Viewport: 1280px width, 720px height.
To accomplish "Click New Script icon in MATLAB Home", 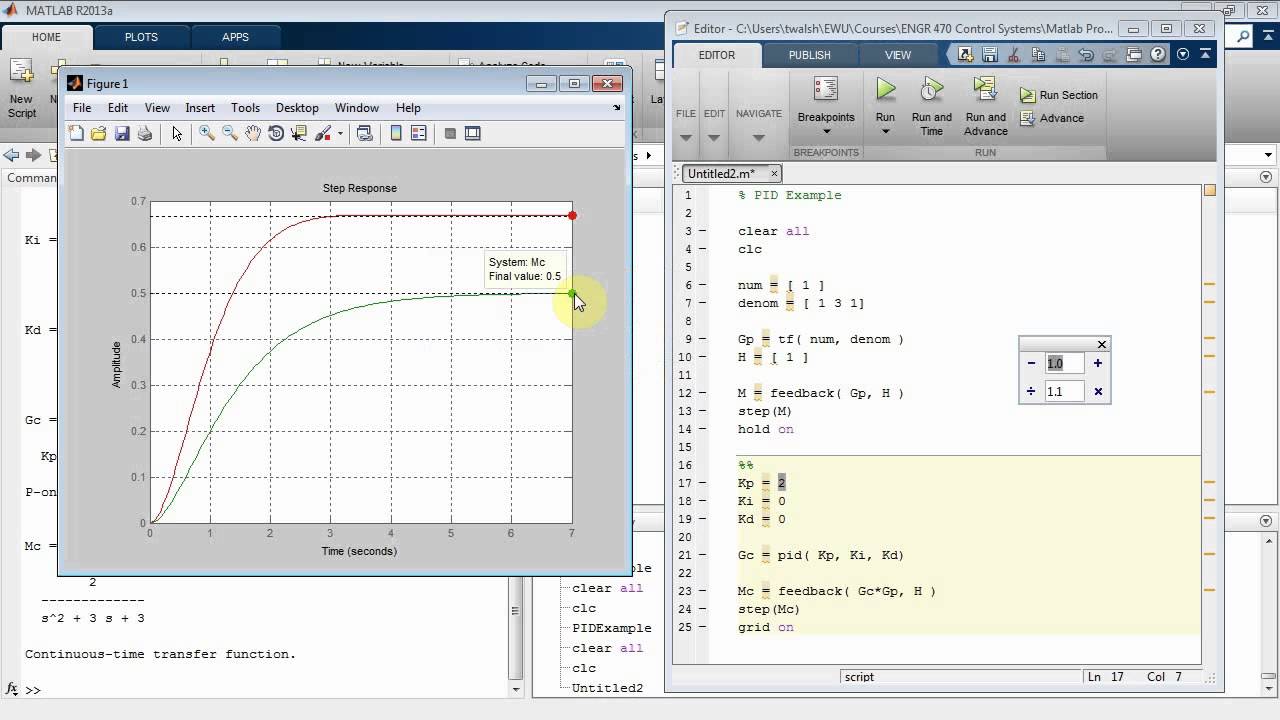I will 21,88.
